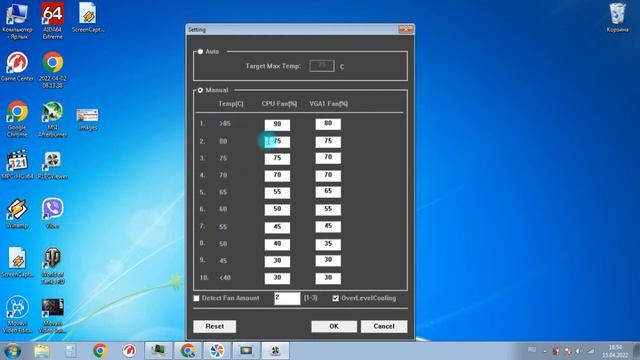Launch World of Tanks desktop shortcut
This screenshot has height=360, width=640.
pyautogui.click(x=53, y=265)
